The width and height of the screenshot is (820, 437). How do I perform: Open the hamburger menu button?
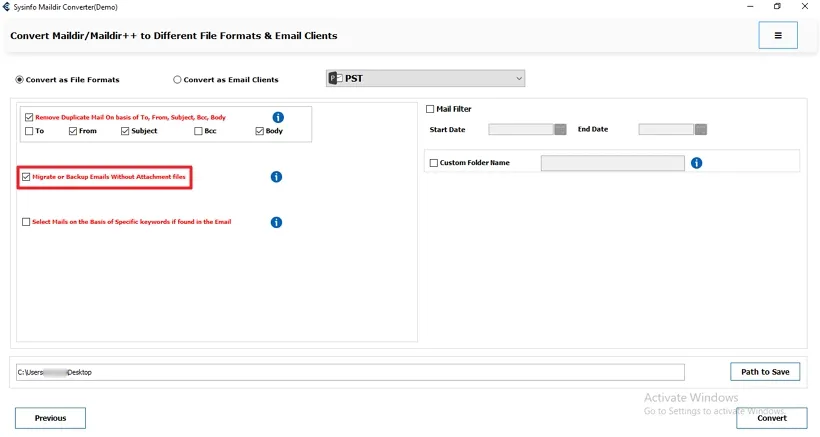[778, 35]
